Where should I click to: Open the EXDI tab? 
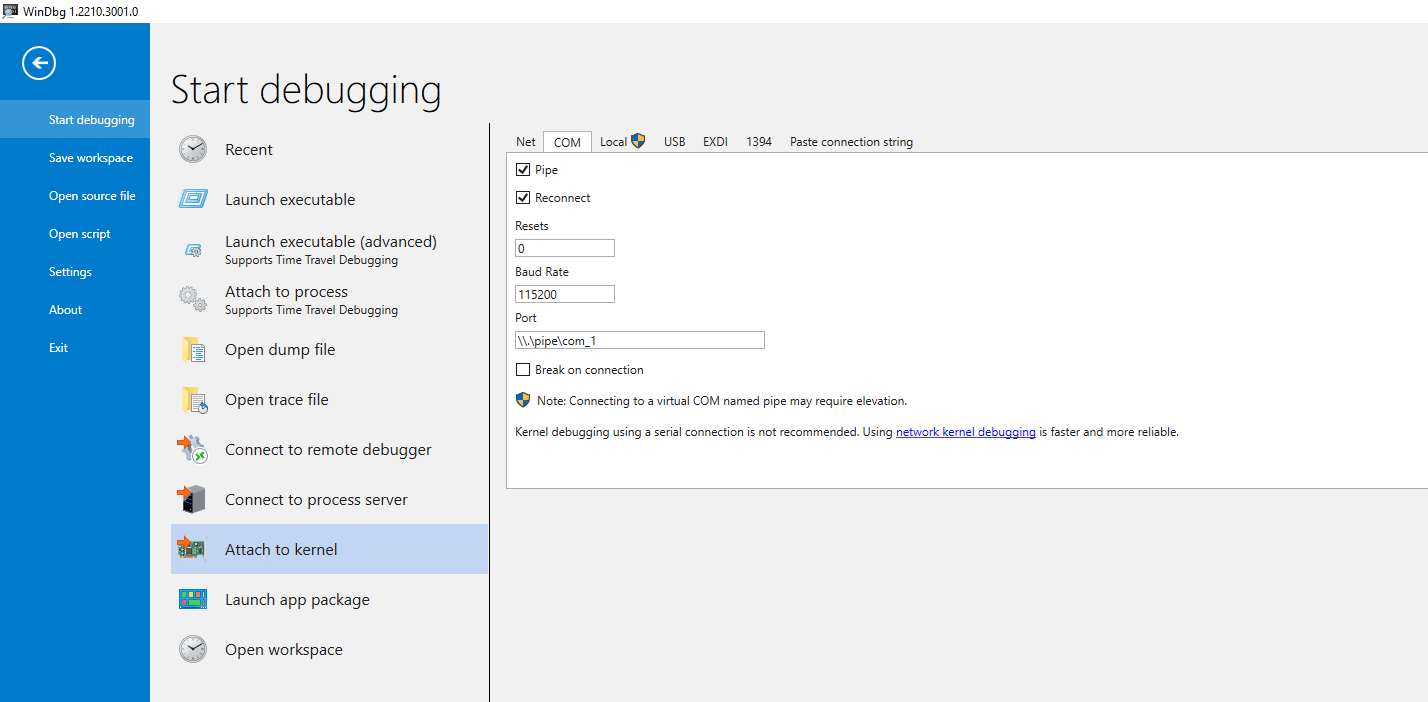(x=715, y=142)
